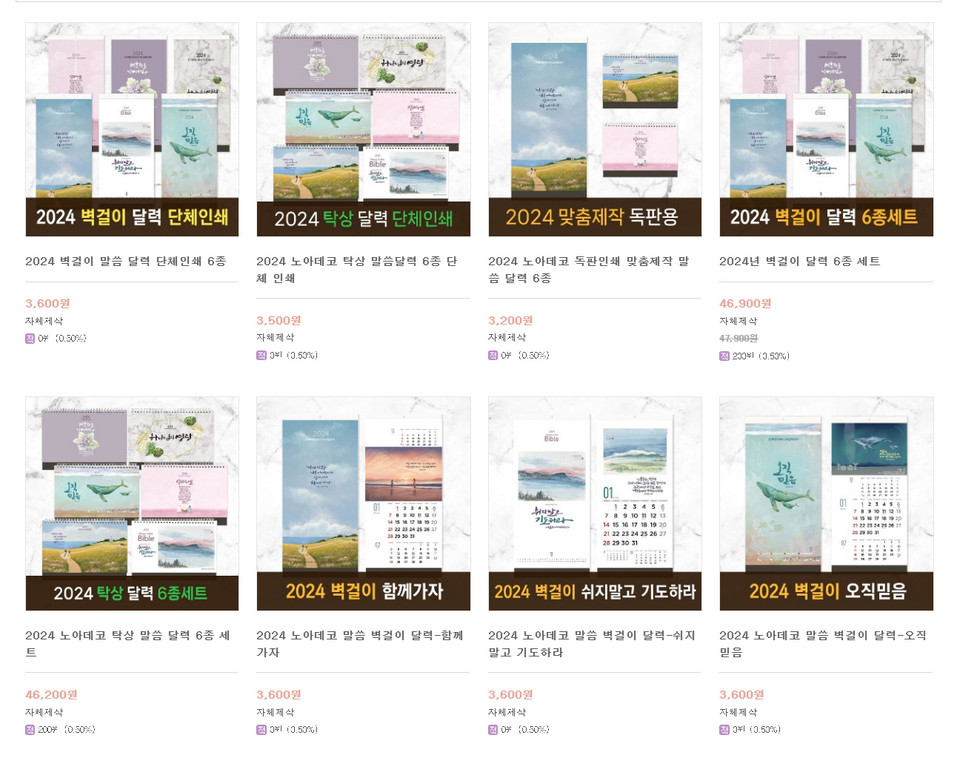Image resolution: width=960 pixels, height=758 pixels.
Task: Click the purple points icon under the 3,200원 price
Action: 493,355
